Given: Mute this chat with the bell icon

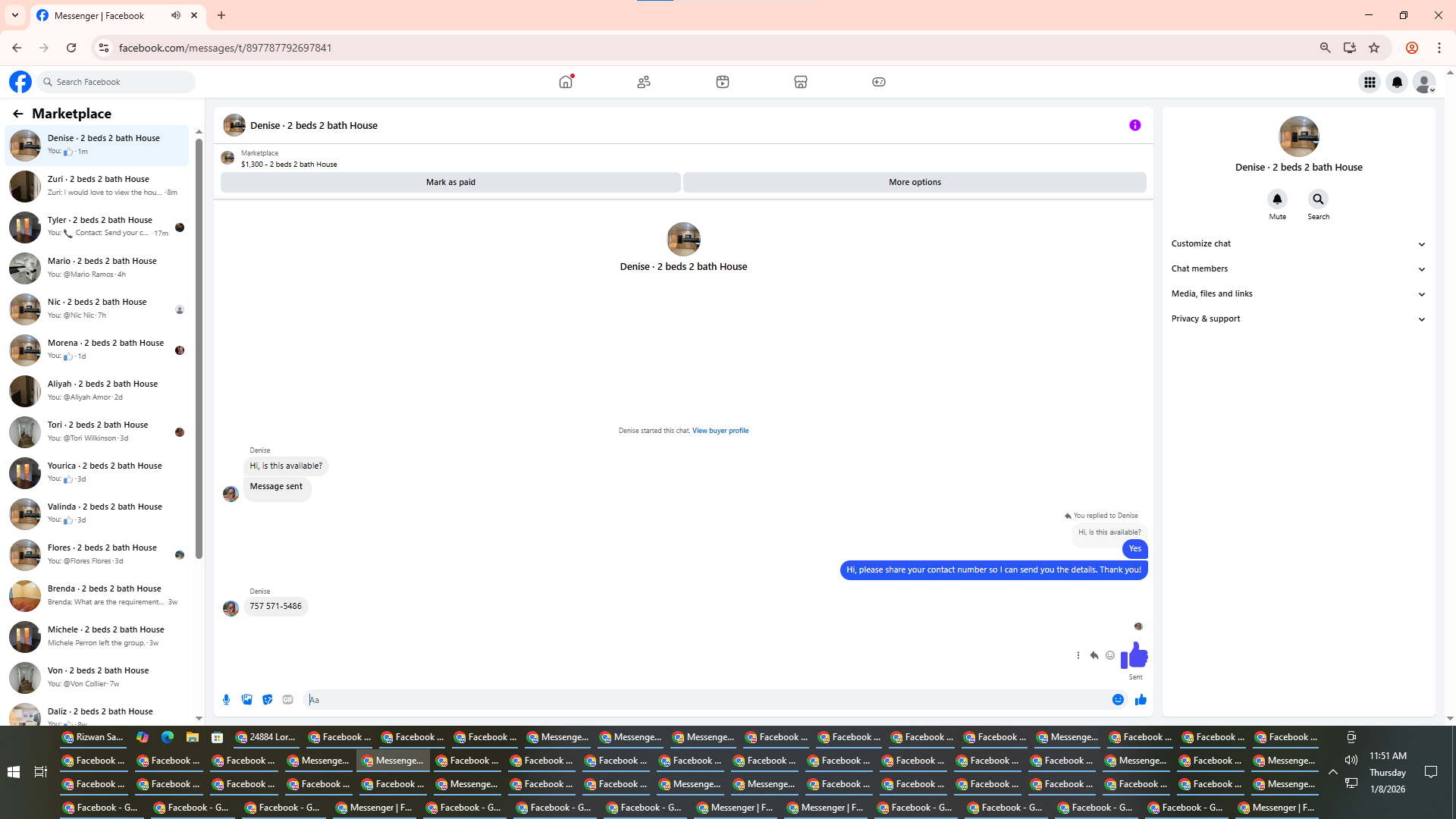Looking at the screenshot, I should [1277, 199].
